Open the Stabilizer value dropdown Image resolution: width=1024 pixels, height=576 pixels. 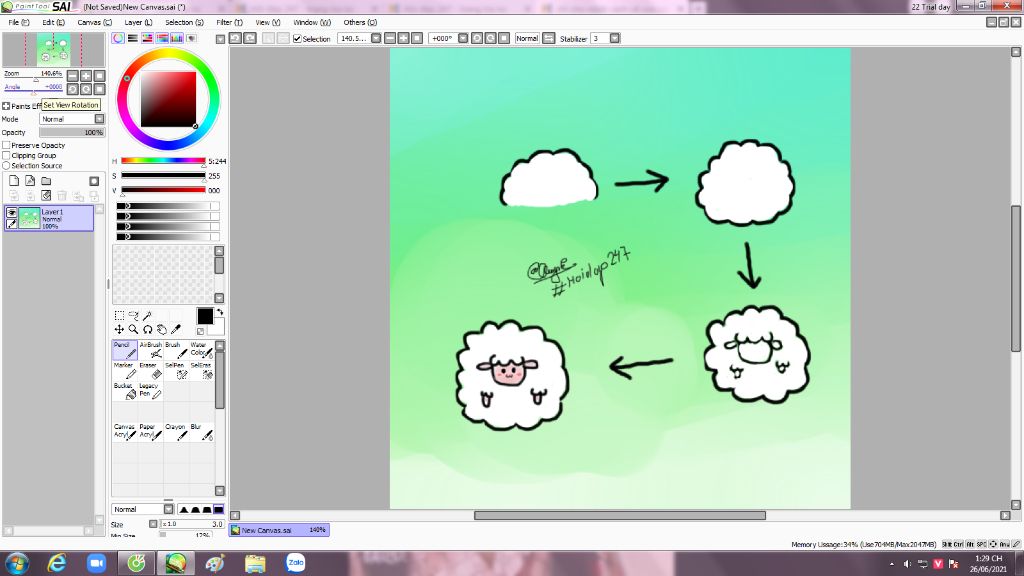pyautogui.click(x=615, y=39)
